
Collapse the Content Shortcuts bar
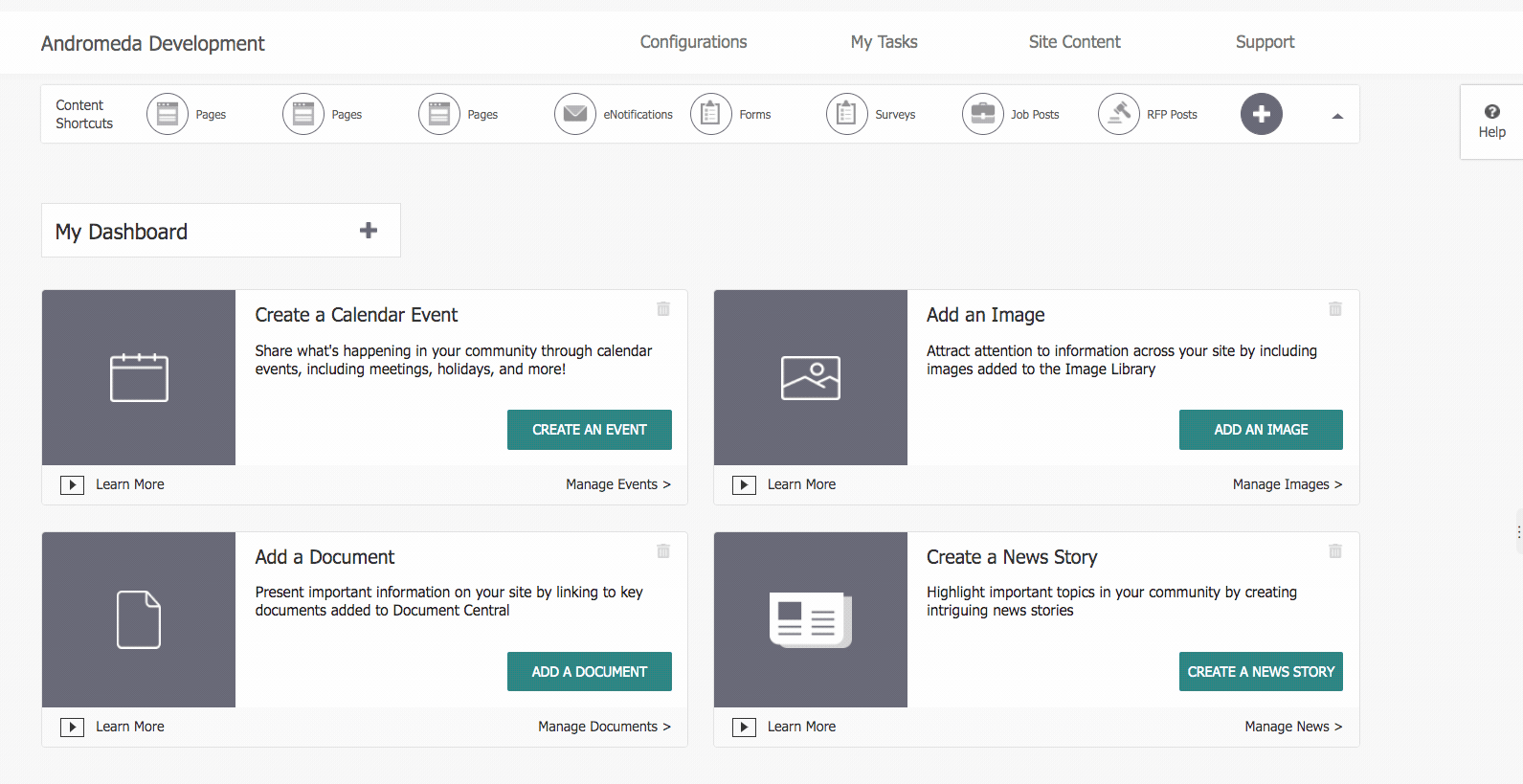click(1337, 116)
